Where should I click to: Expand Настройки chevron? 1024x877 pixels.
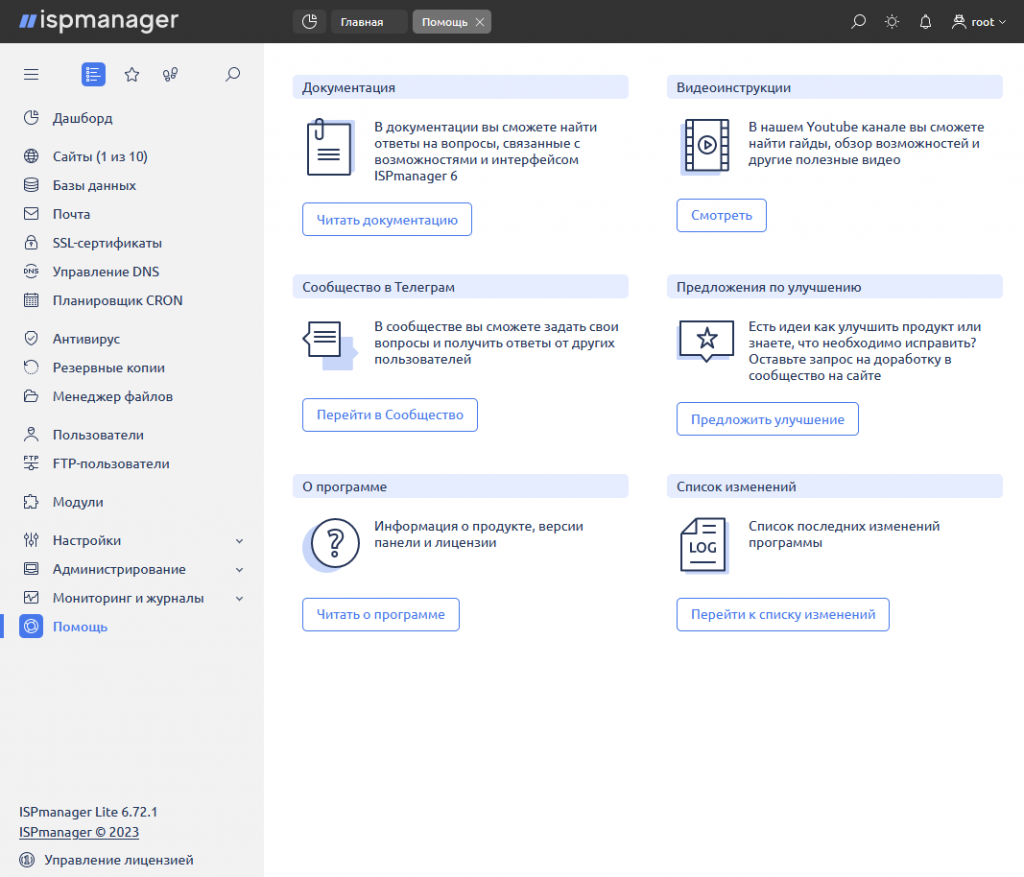240,541
